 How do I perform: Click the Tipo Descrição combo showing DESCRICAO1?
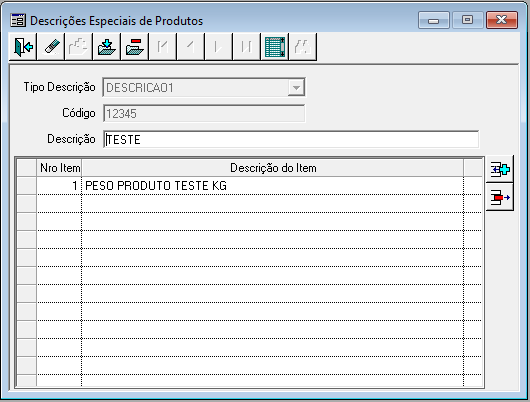tap(204, 88)
